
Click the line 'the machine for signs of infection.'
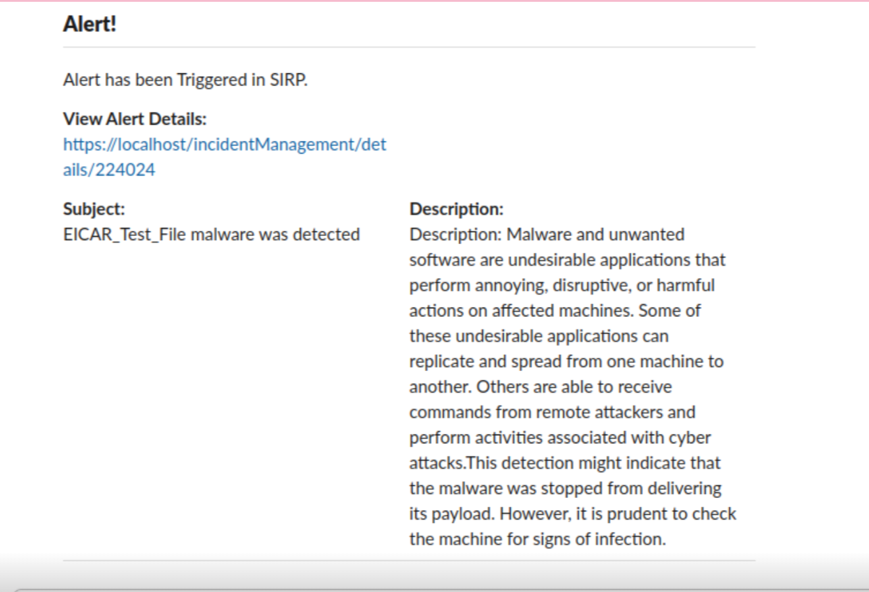(x=538, y=539)
